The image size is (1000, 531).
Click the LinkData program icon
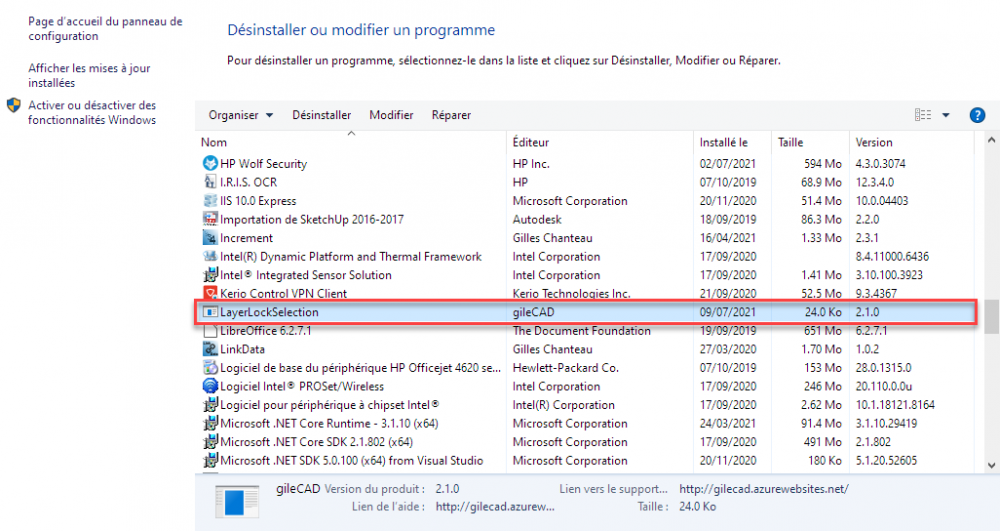click(x=210, y=349)
